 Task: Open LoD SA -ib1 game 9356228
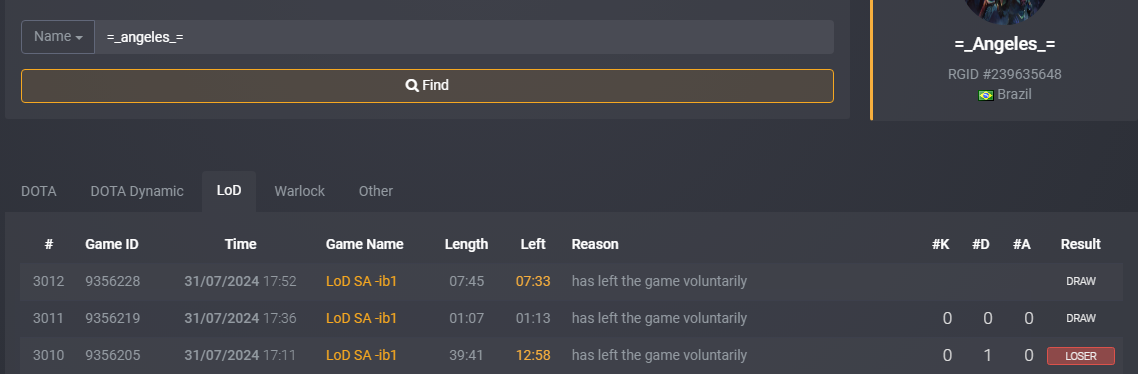[361, 281]
